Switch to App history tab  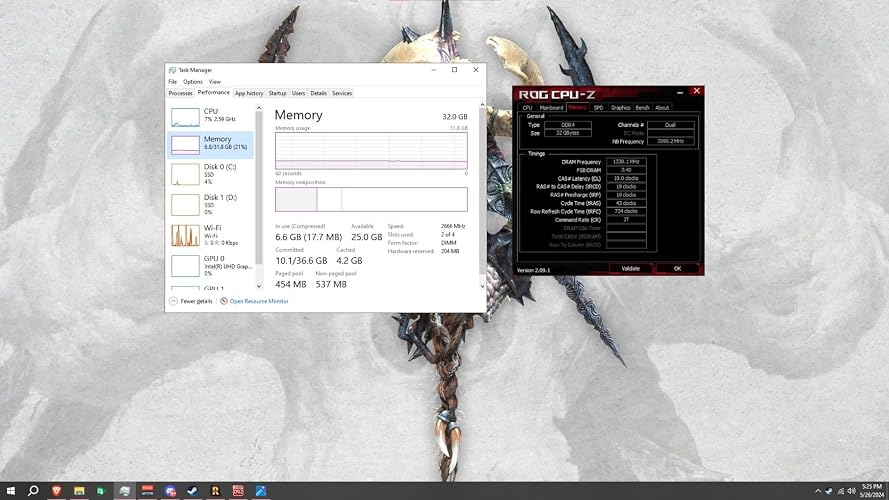coord(249,93)
